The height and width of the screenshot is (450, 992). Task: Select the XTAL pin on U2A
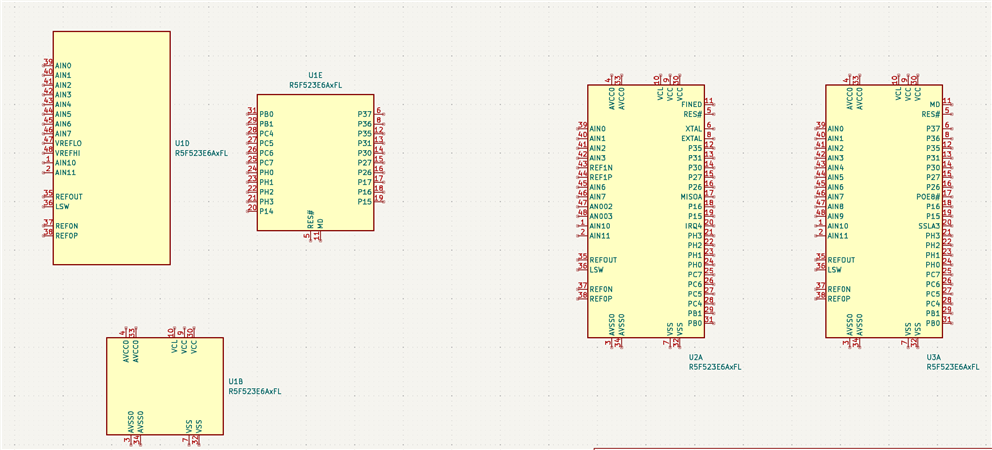coord(693,128)
